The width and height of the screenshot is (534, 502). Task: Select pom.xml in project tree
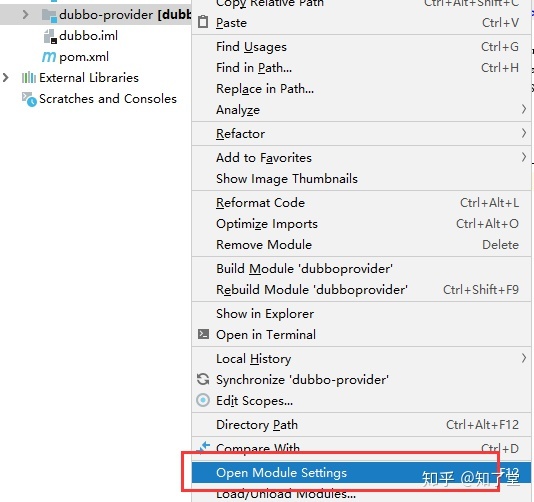click(84, 57)
